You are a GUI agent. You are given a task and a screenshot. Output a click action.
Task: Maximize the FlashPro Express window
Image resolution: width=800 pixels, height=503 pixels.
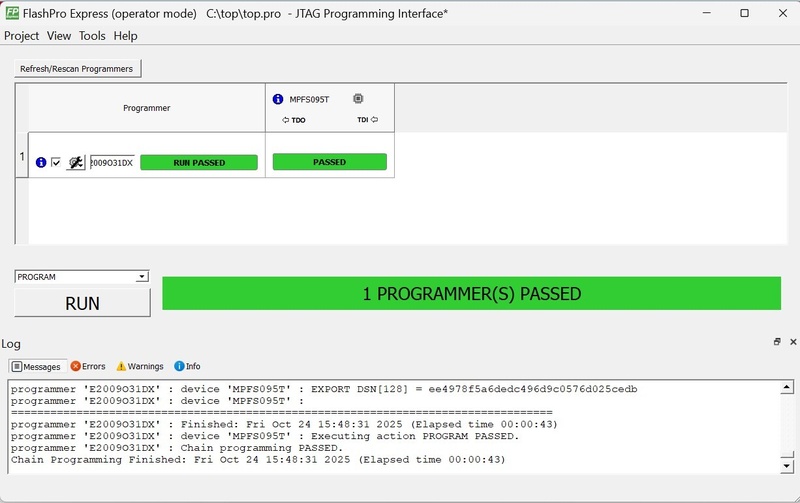744,13
